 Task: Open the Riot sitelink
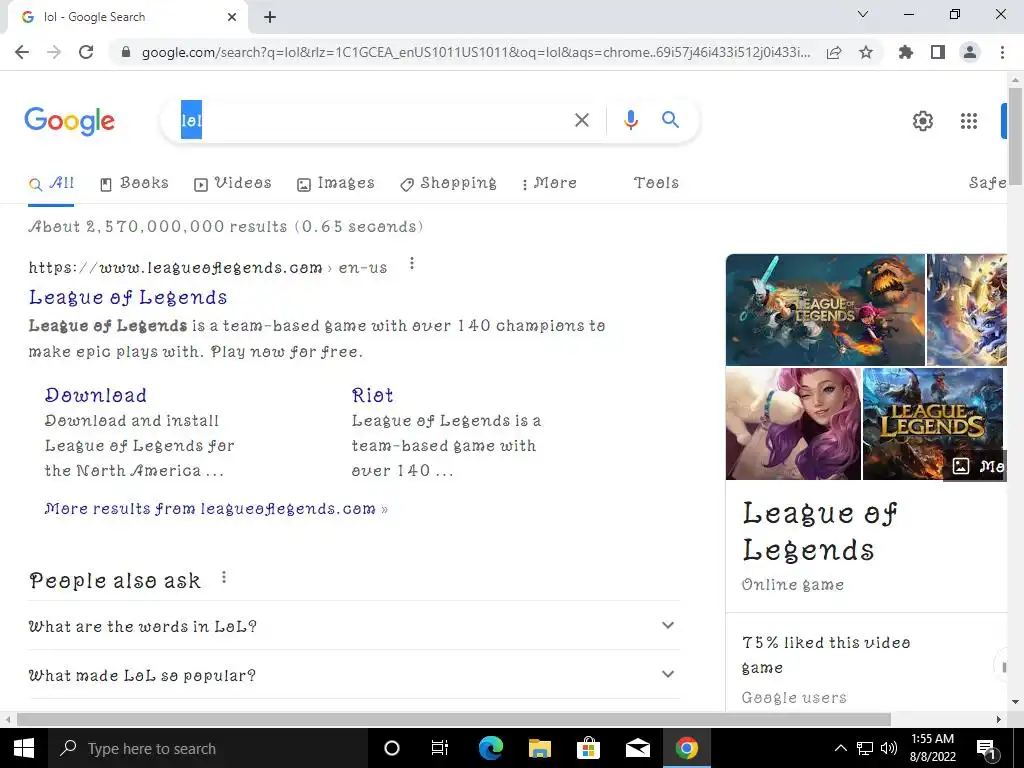[372, 395]
